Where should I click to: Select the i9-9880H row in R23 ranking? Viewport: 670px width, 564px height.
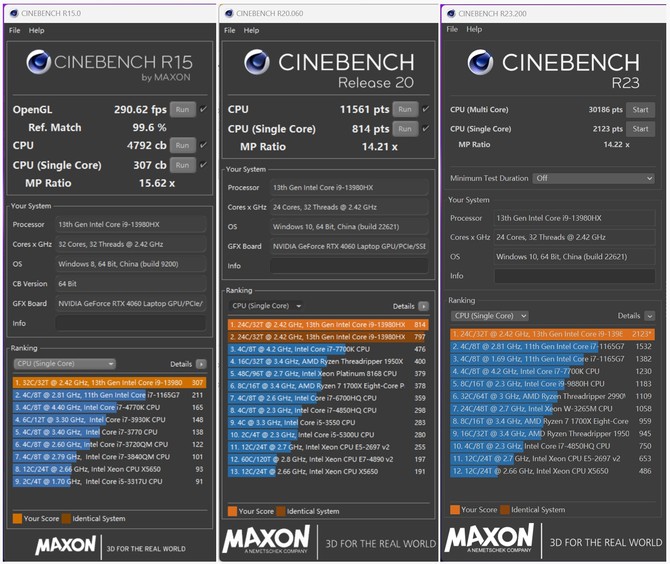point(552,384)
